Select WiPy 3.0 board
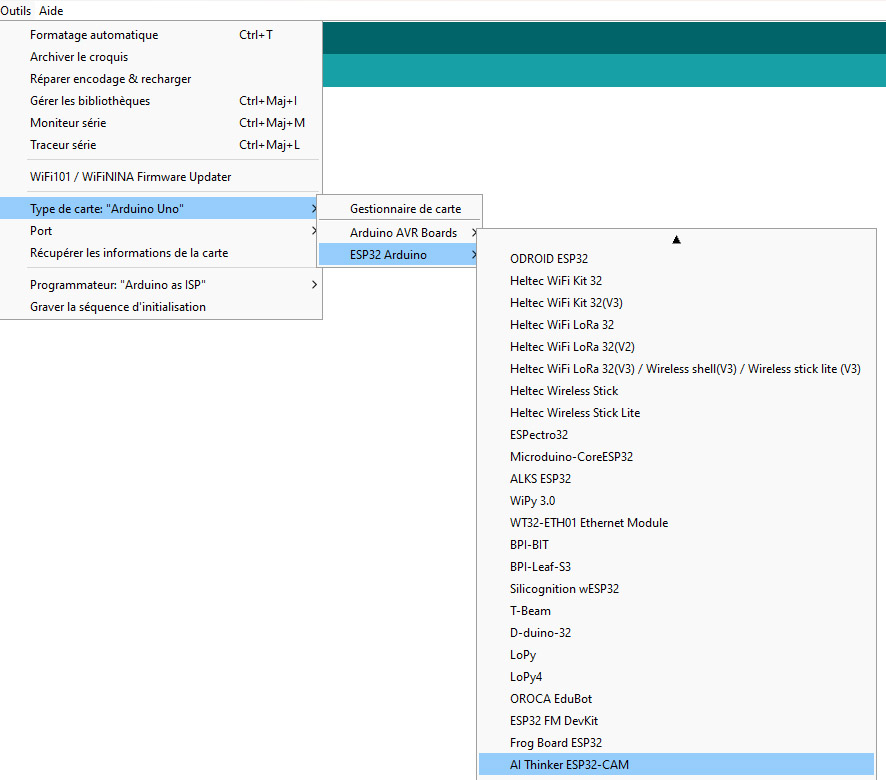This screenshot has height=780, width=886. coord(676,501)
